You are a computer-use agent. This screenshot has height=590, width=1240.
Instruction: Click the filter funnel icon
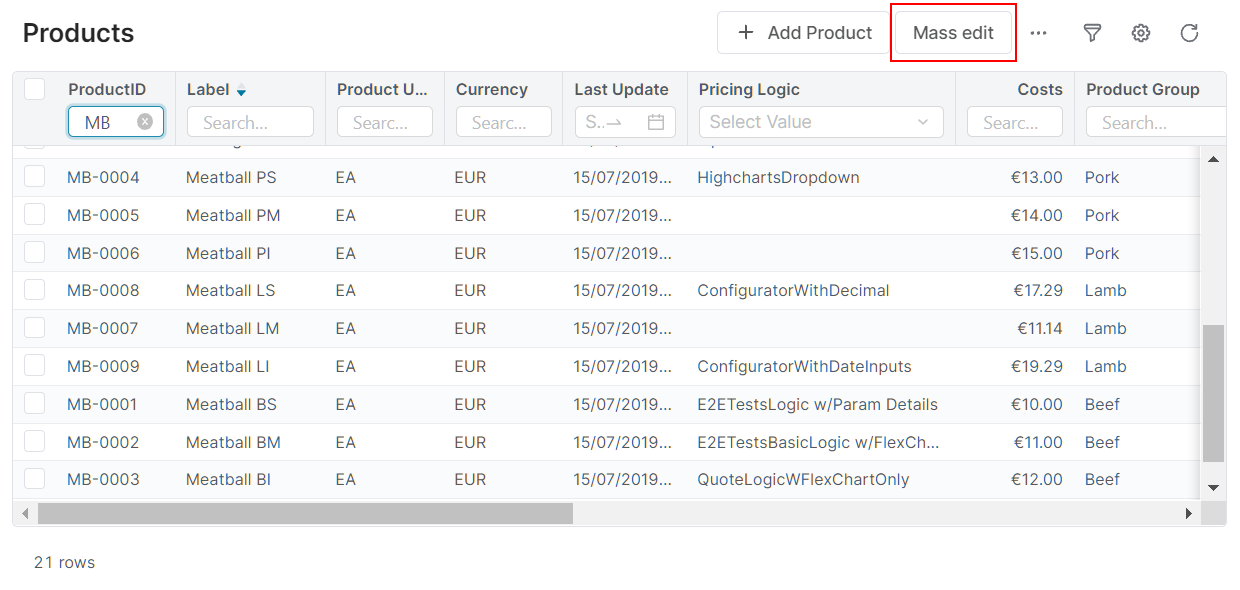click(x=1092, y=33)
